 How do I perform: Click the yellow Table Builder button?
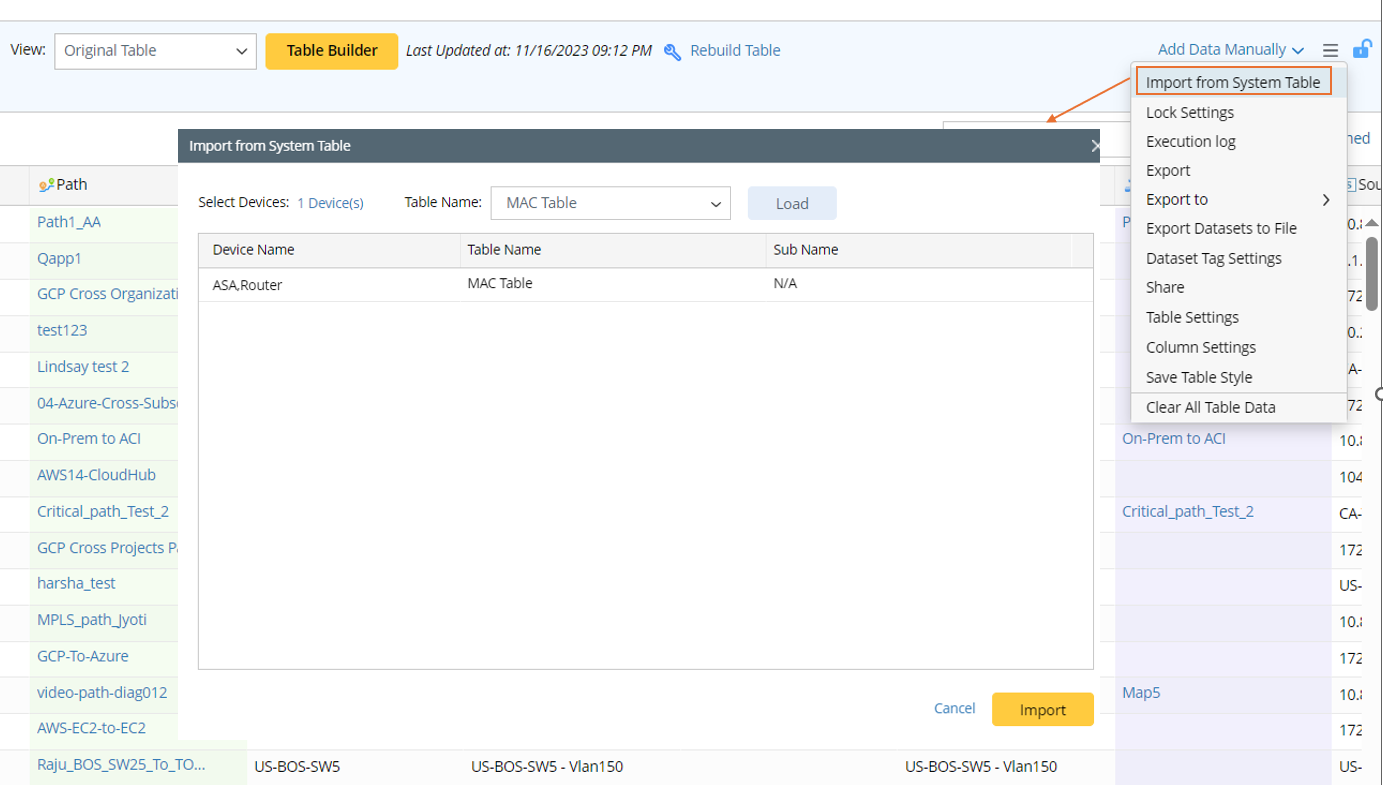click(331, 50)
